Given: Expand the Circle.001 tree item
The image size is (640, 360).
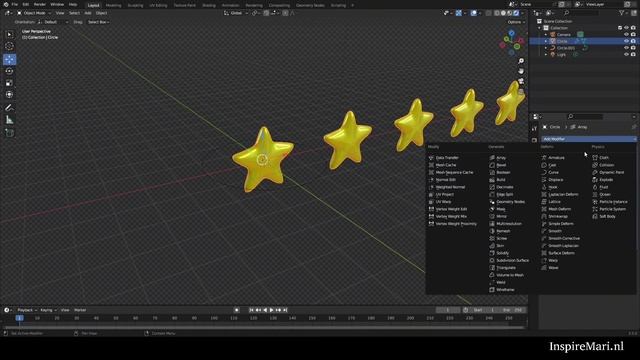Looking at the screenshot, I should [x=546, y=48].
